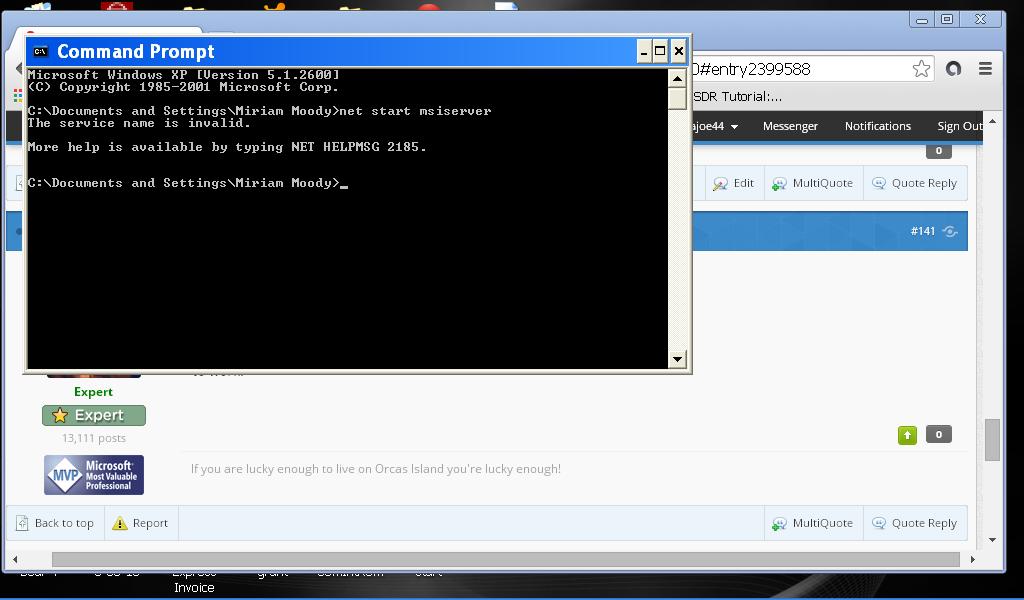Maximize the Command Prompt window
This screenshot has width=1024, height=600.
660,52
